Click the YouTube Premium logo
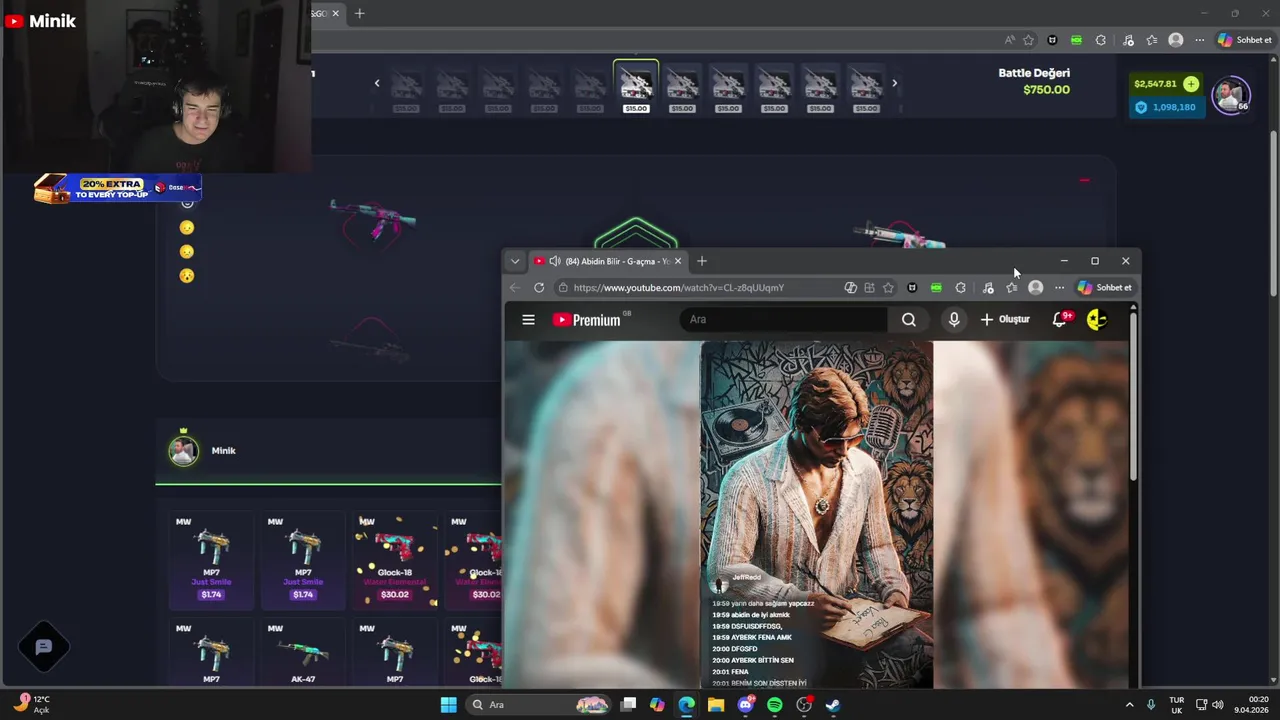Viewport: 1280px width, 720px height. point(587,320)
